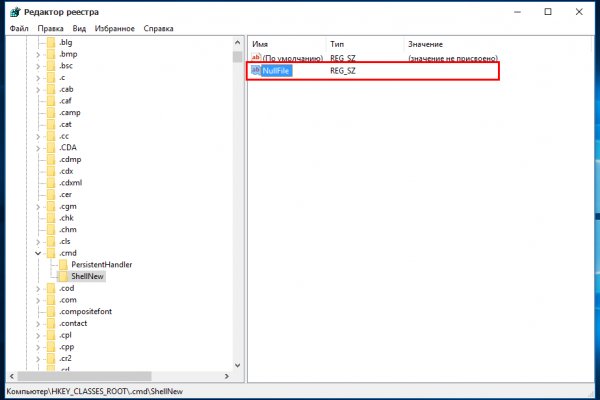Click the NullFile string value icon
Screen dimensions: 600x400
tap(256, 72)
